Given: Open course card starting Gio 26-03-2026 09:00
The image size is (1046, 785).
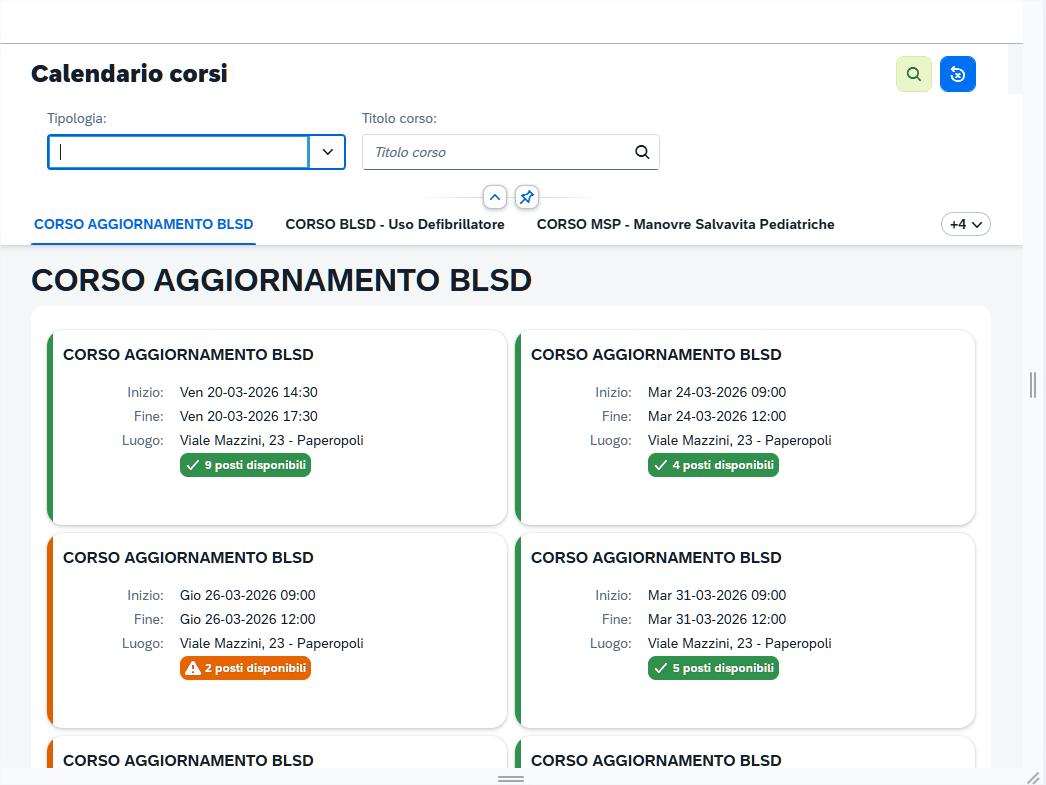Looking at the screenshot, I should tap(277, 630).
